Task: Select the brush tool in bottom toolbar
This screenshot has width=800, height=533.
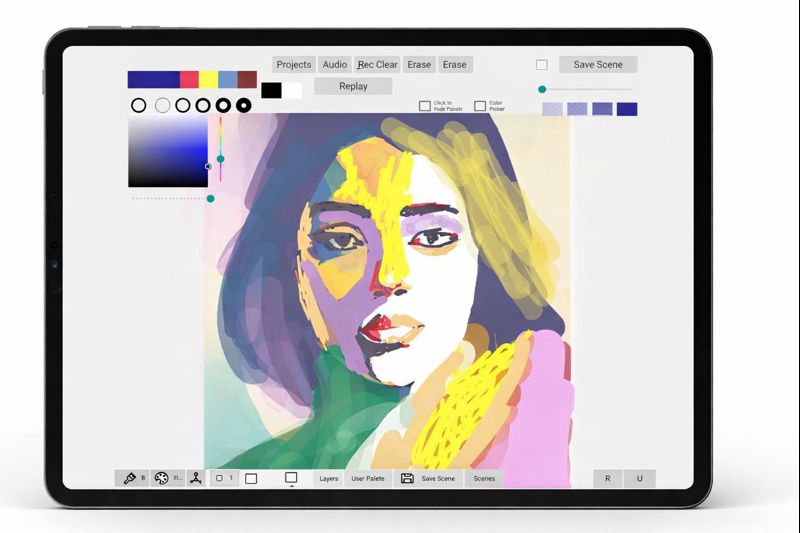Action: point(130,478)
